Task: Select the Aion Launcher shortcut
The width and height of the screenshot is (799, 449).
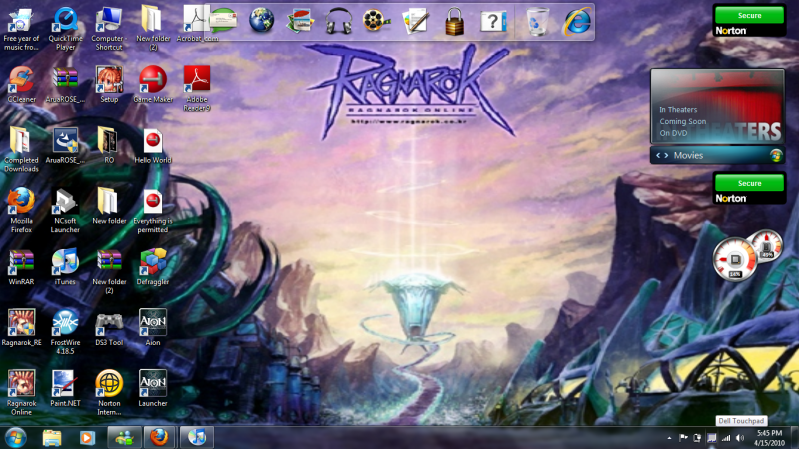Action: click(153, 384)
